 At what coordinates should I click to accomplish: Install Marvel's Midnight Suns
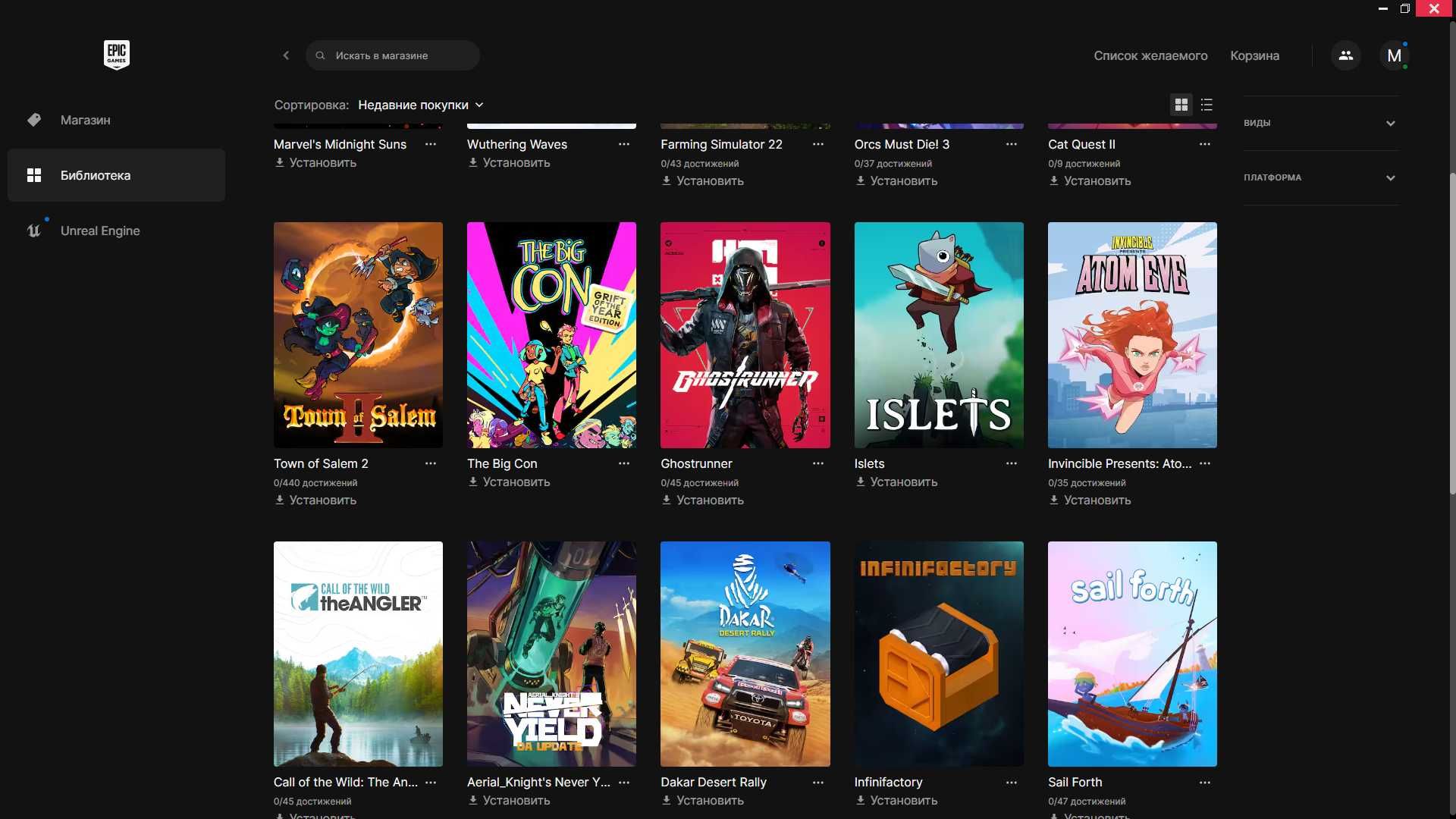[315, 162]
